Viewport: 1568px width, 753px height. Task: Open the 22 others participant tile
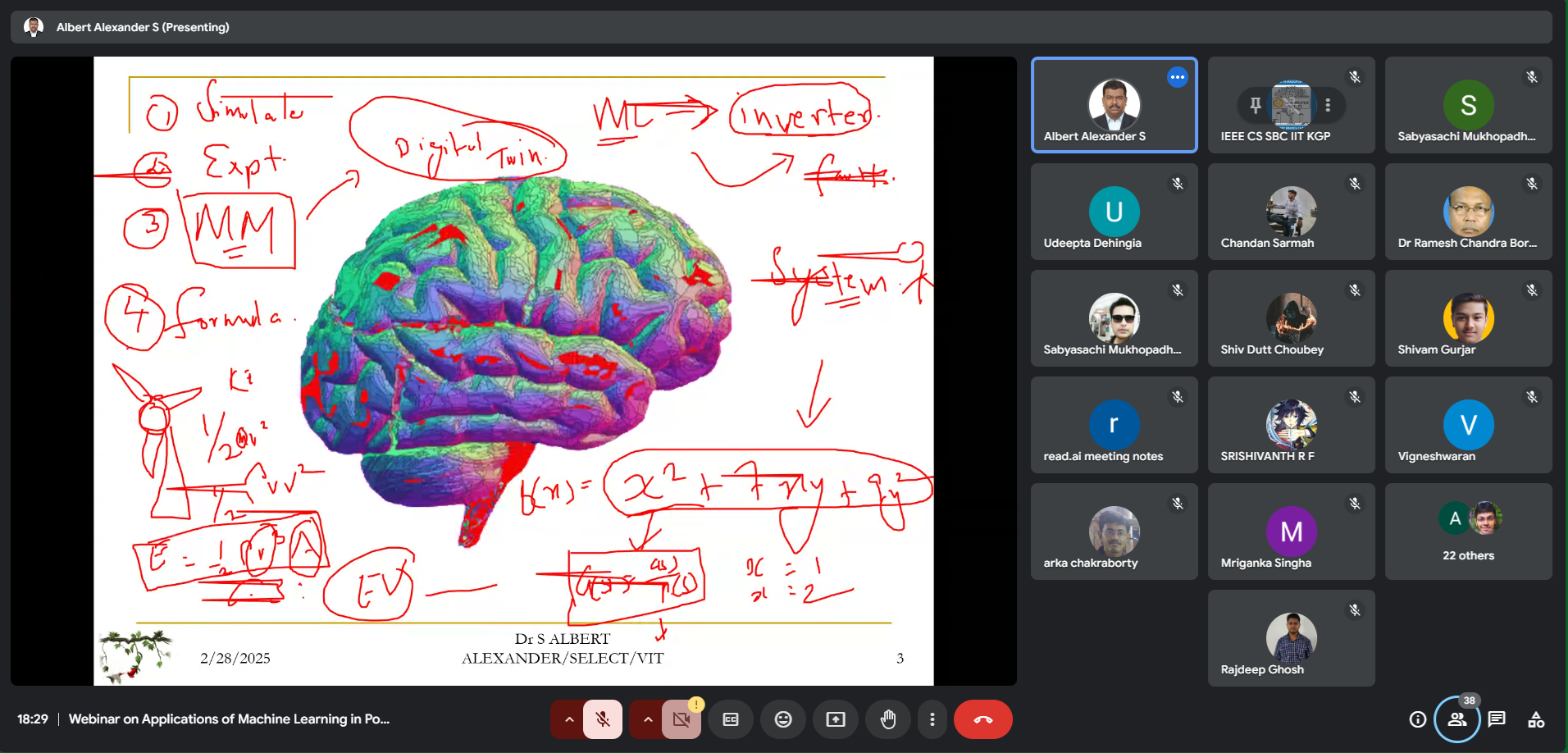pos(1468,532)
